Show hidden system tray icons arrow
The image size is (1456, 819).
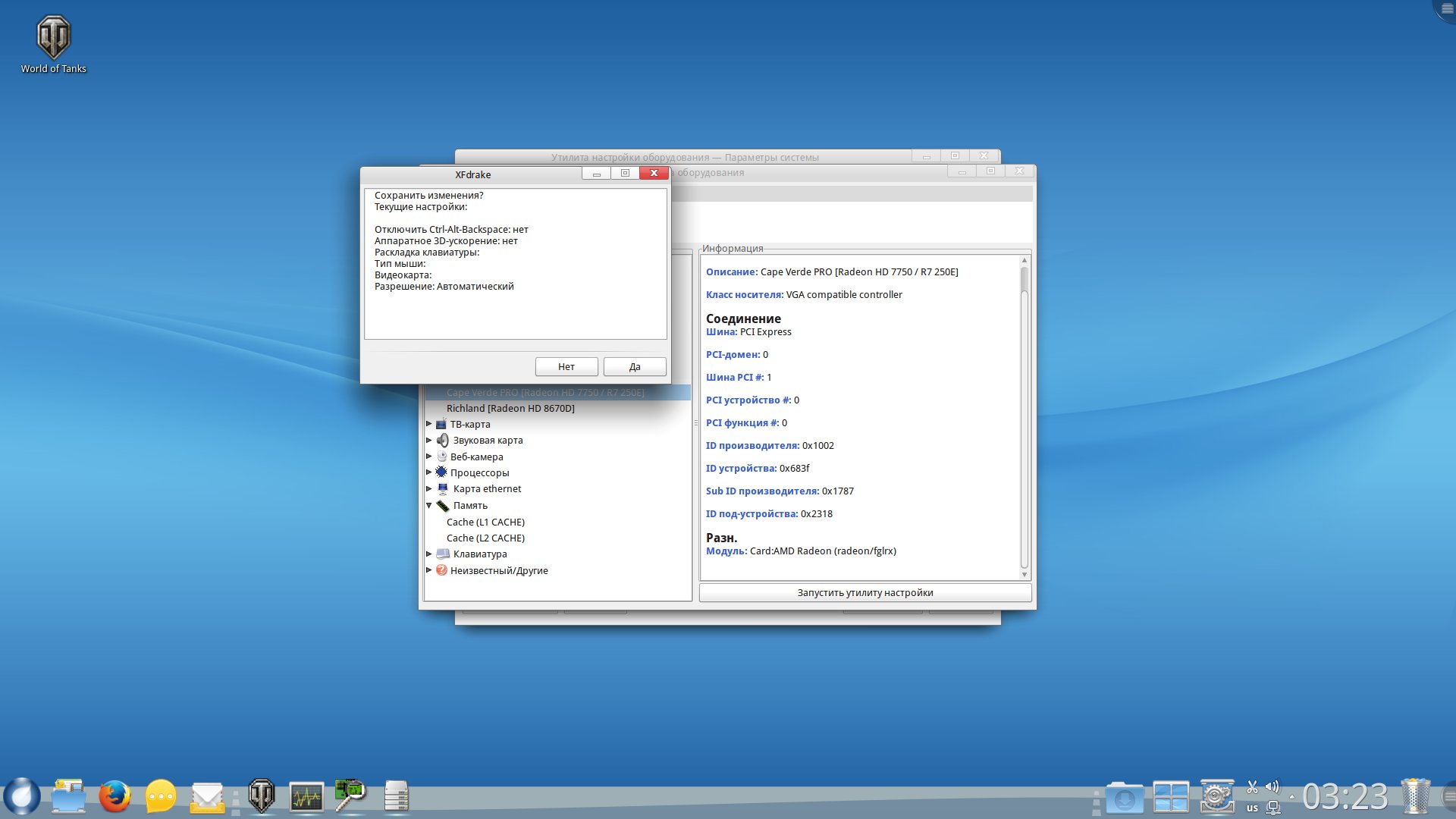click(1292, 797)
